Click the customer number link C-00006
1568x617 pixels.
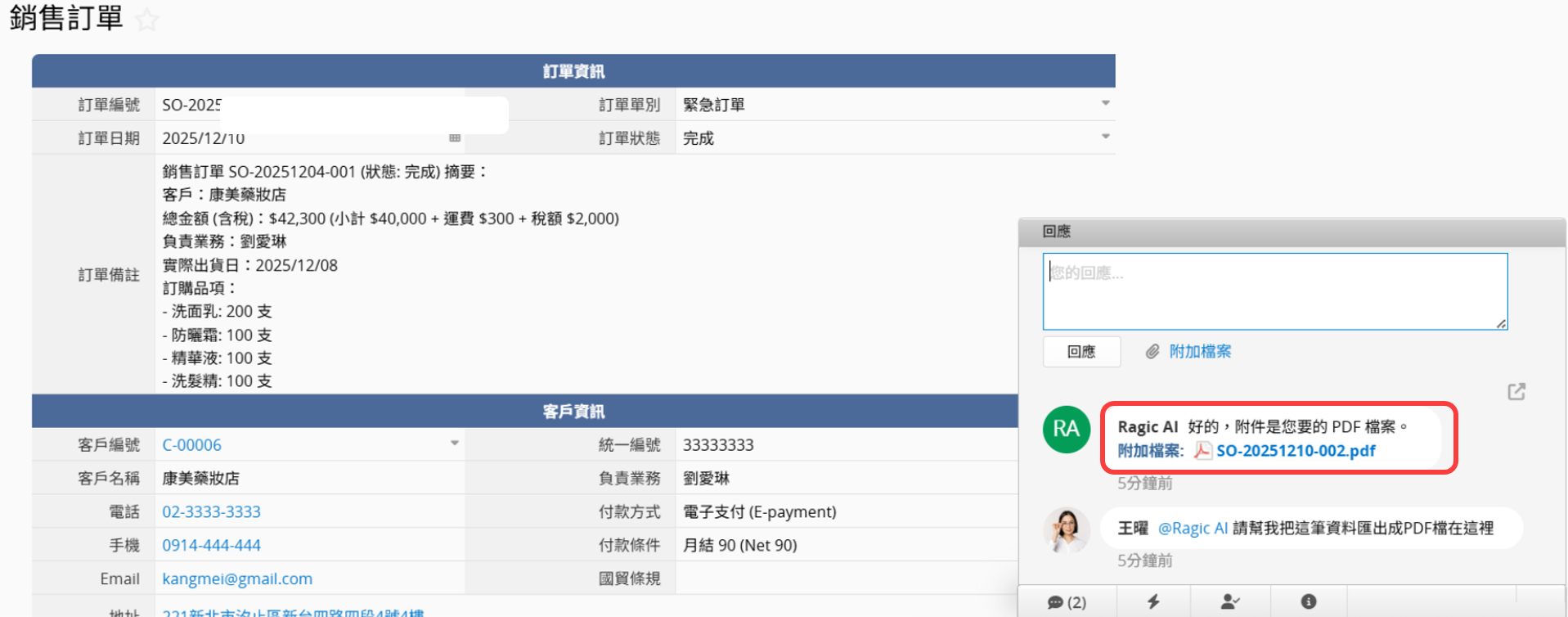coord(191,445)
